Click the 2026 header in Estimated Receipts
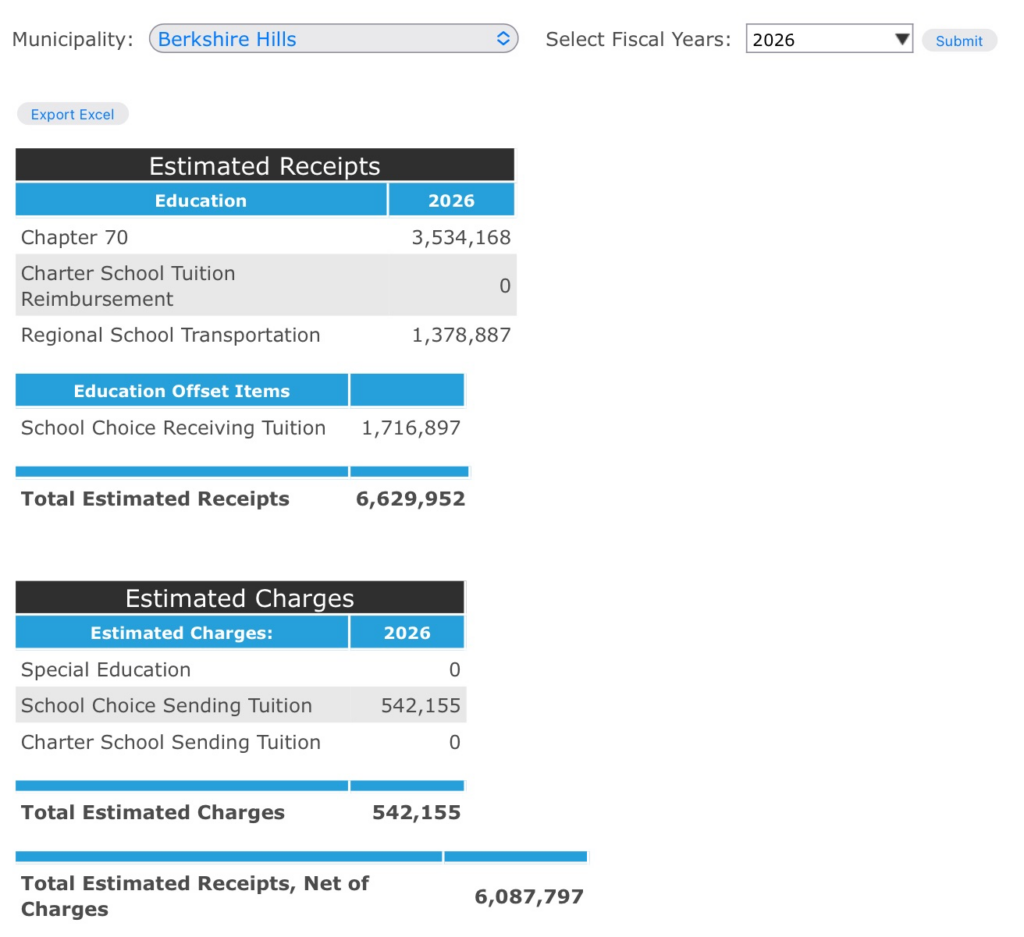The image size is (1024, 937). [451, 201]
